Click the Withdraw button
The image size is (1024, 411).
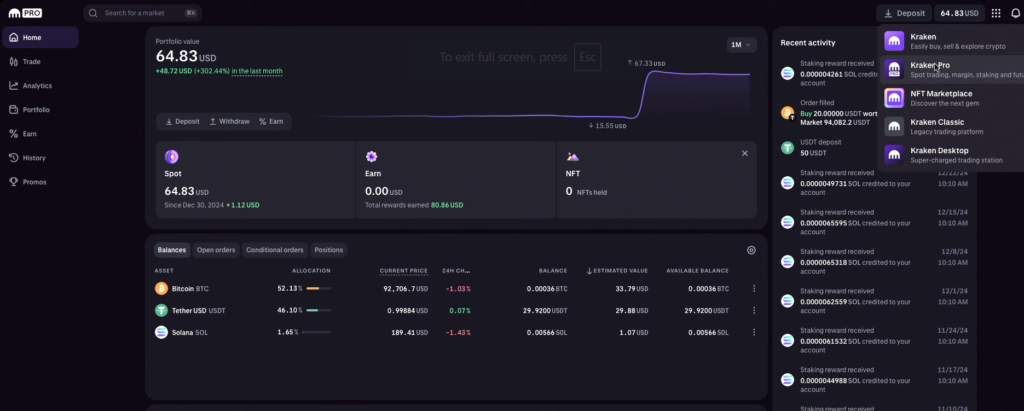(x=229, y=122)
